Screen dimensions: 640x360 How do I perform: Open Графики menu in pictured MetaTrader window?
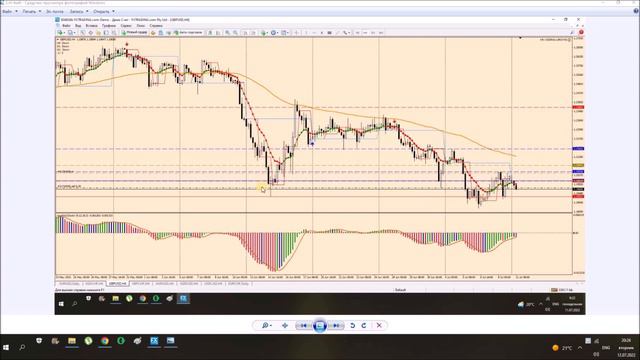click(x=109, y=26)
